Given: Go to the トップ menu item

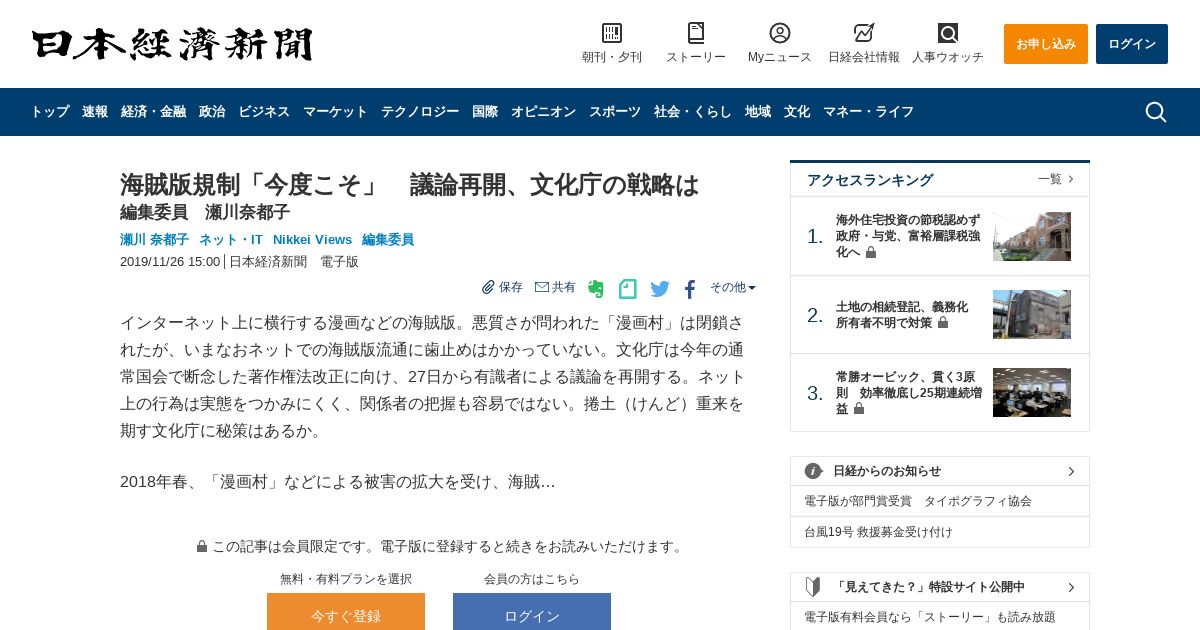Looking at the screenshot, I should (50, 112).
